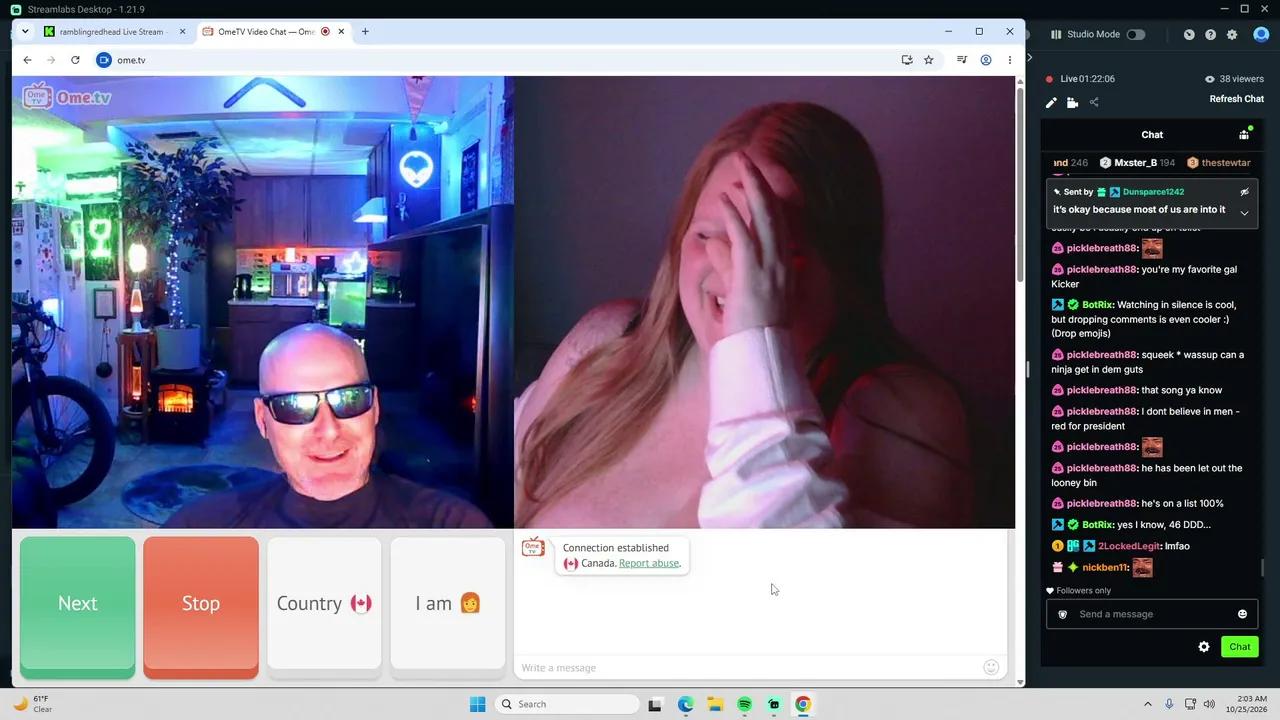
Task: Click the share stream icon
Action: (x=1094, y=102)
